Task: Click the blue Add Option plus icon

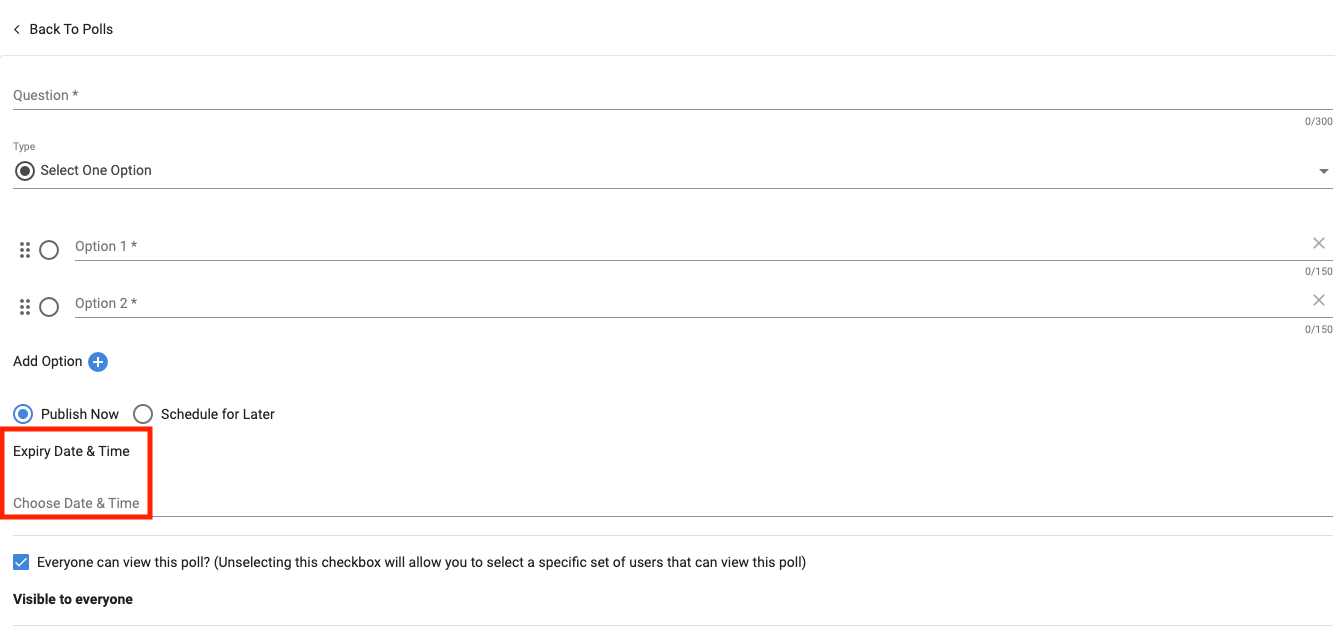Action: (x=98, y=362)
